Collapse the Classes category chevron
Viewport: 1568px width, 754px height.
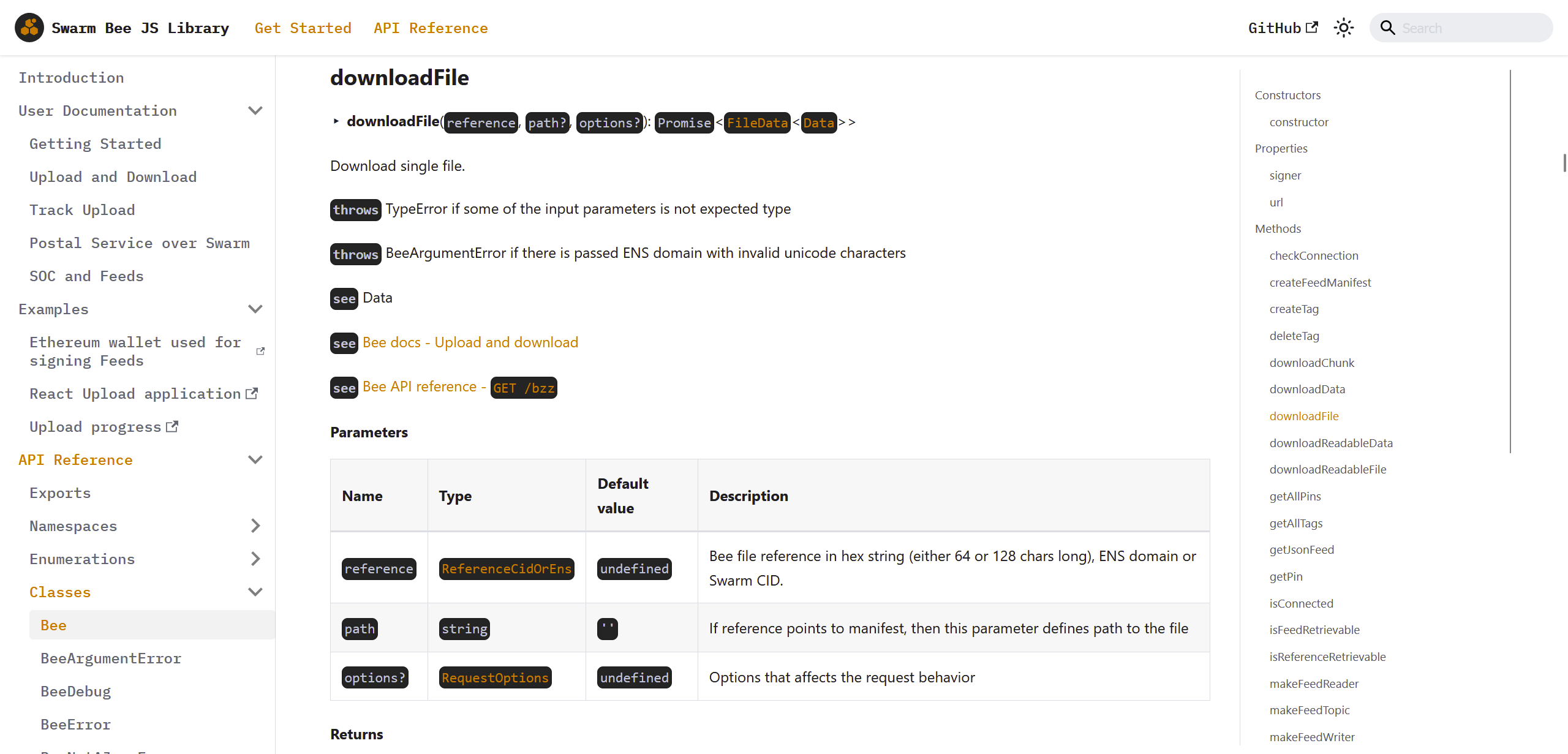[x=255, y=592]
